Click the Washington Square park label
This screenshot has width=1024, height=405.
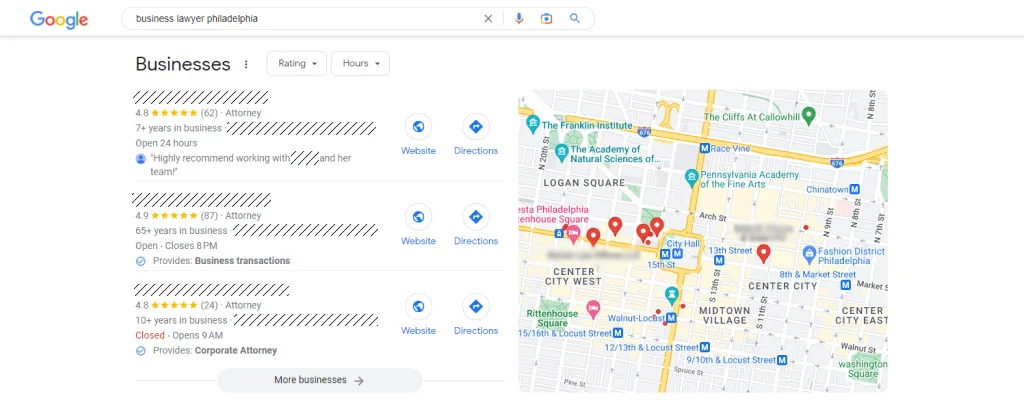click(x=863, y=369)
